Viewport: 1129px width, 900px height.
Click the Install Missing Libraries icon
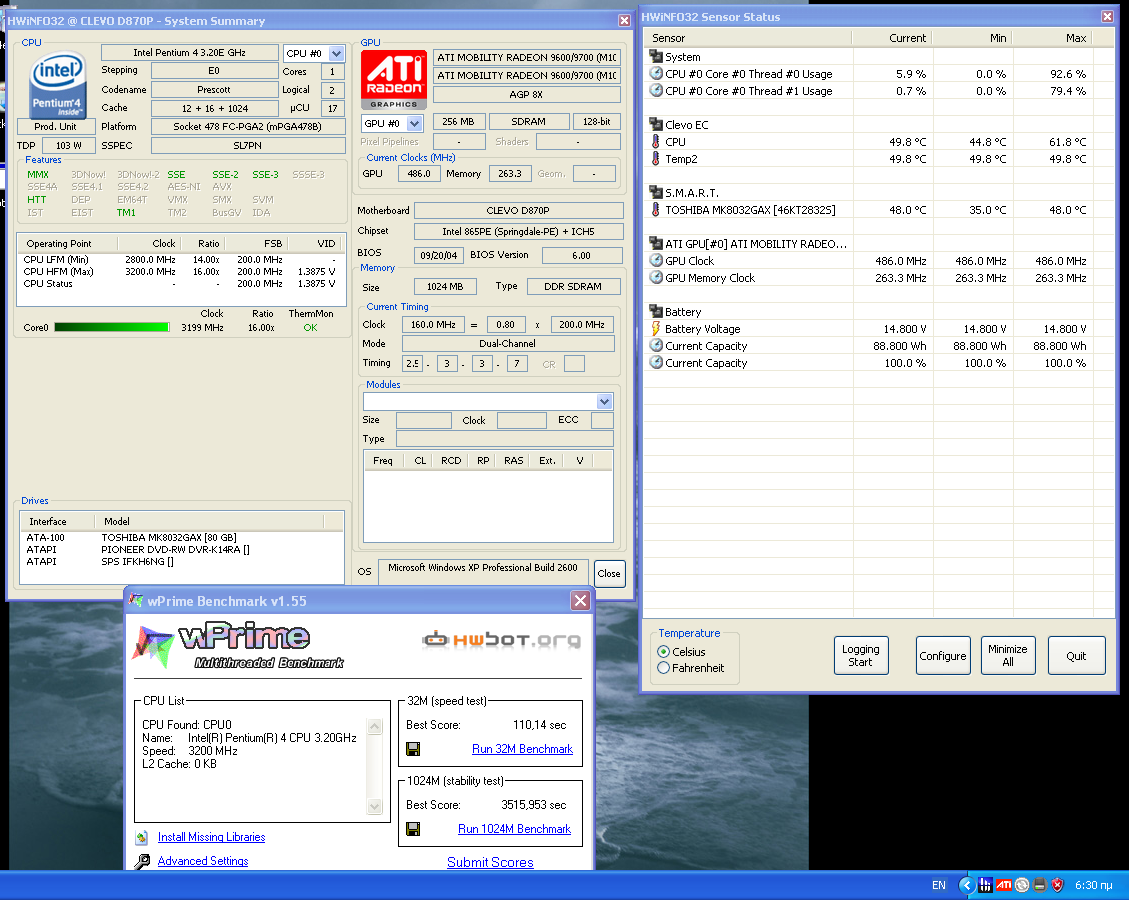pos(142,837)
